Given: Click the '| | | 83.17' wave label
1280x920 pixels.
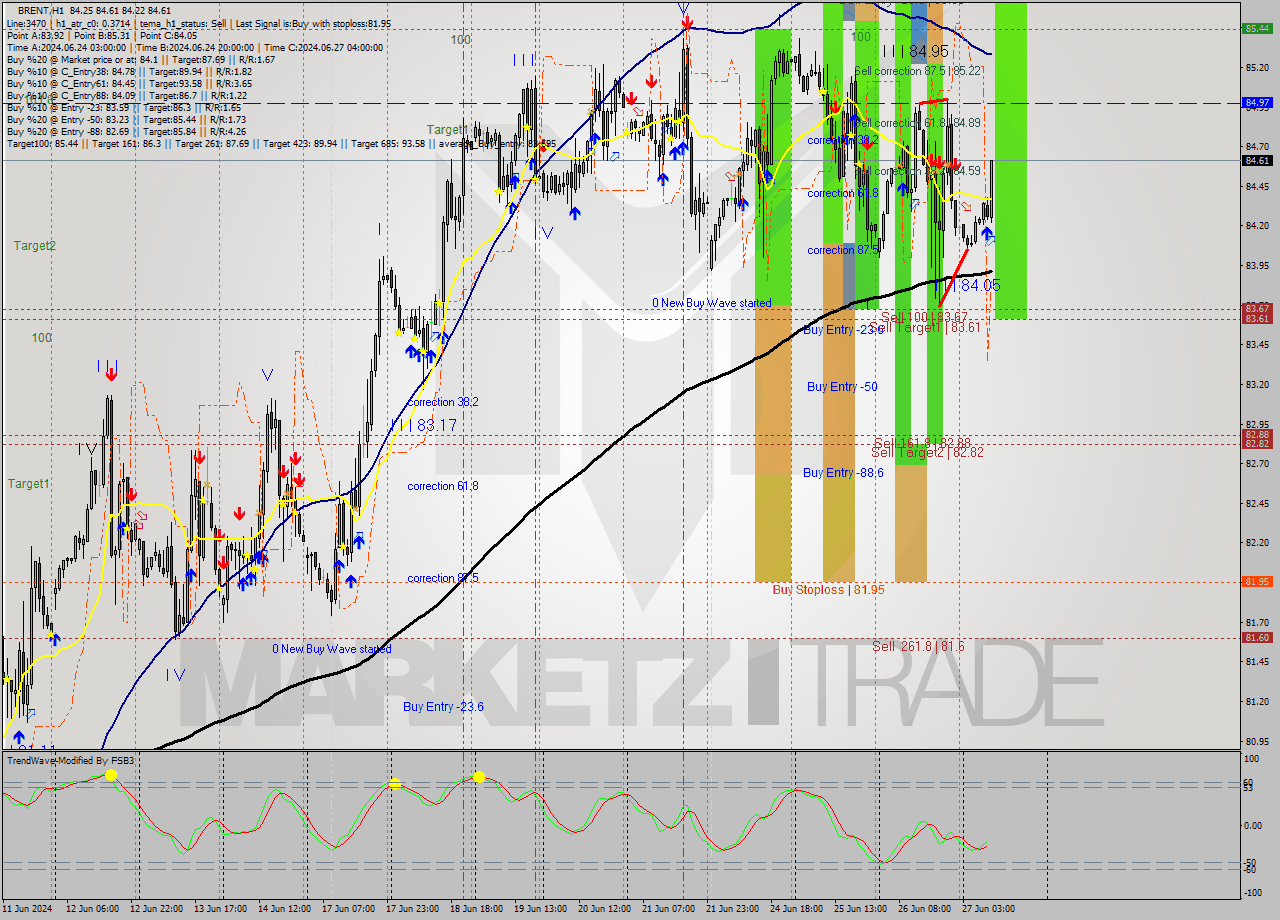Looking at the screenshot, I should 424,425.
